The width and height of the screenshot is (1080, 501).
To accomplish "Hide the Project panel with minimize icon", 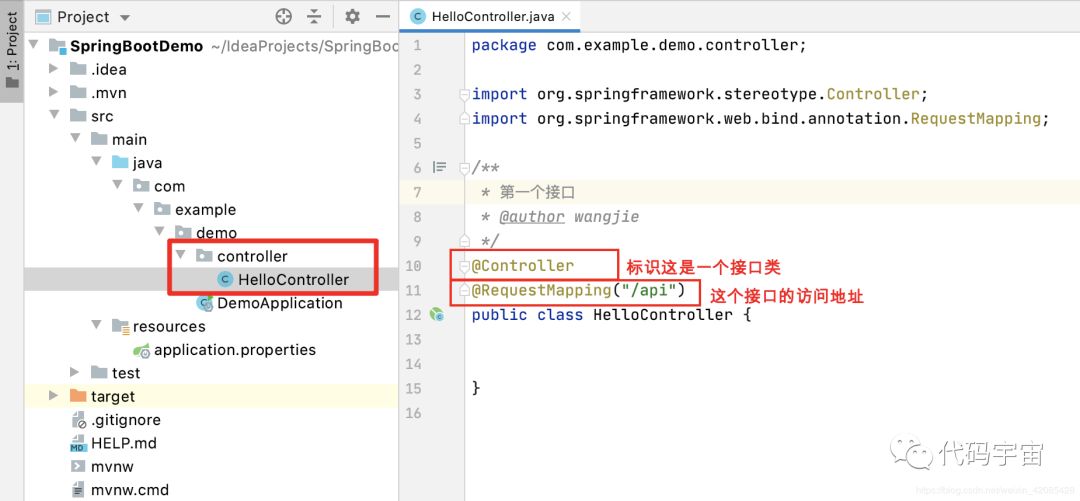I will (383, 17).
